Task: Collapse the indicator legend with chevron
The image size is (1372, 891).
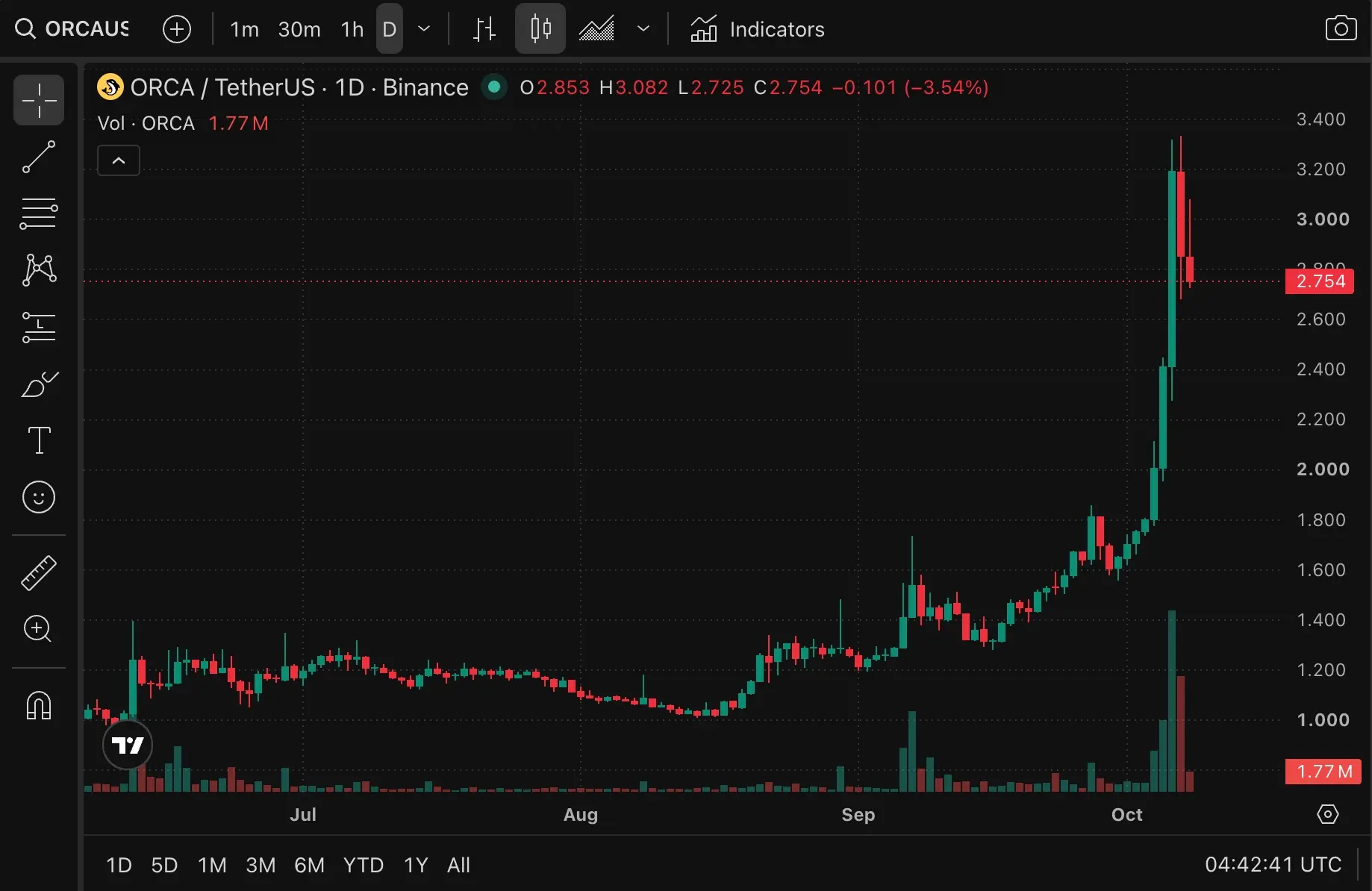Action: coord(119,160)
